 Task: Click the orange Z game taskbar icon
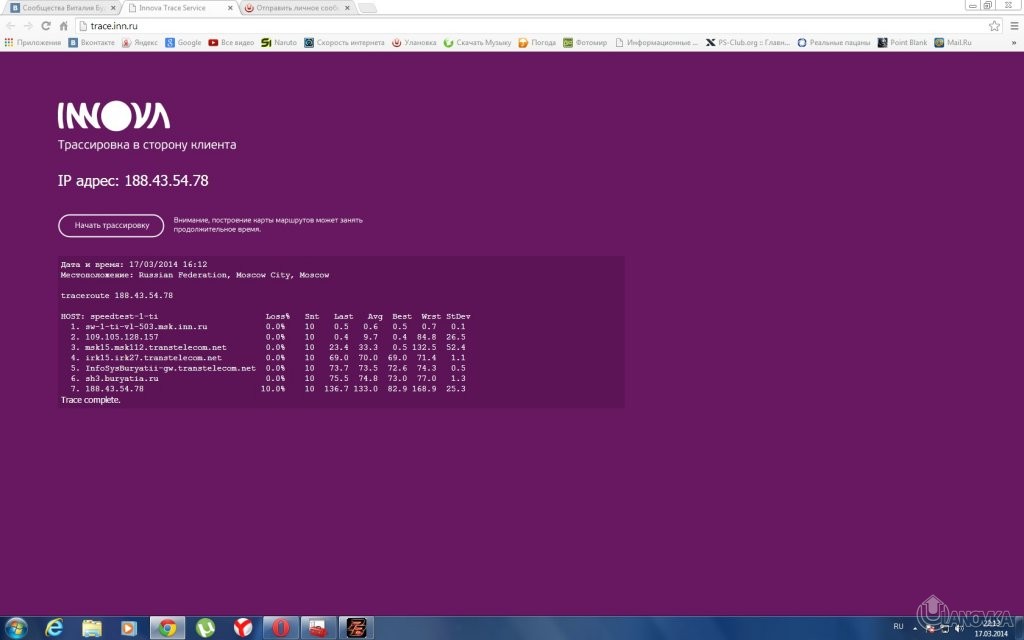(x=357, y=628)
